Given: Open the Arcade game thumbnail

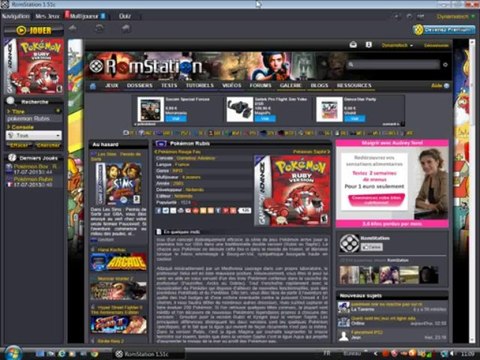Looking at the screenshot, I should point(118,262).
